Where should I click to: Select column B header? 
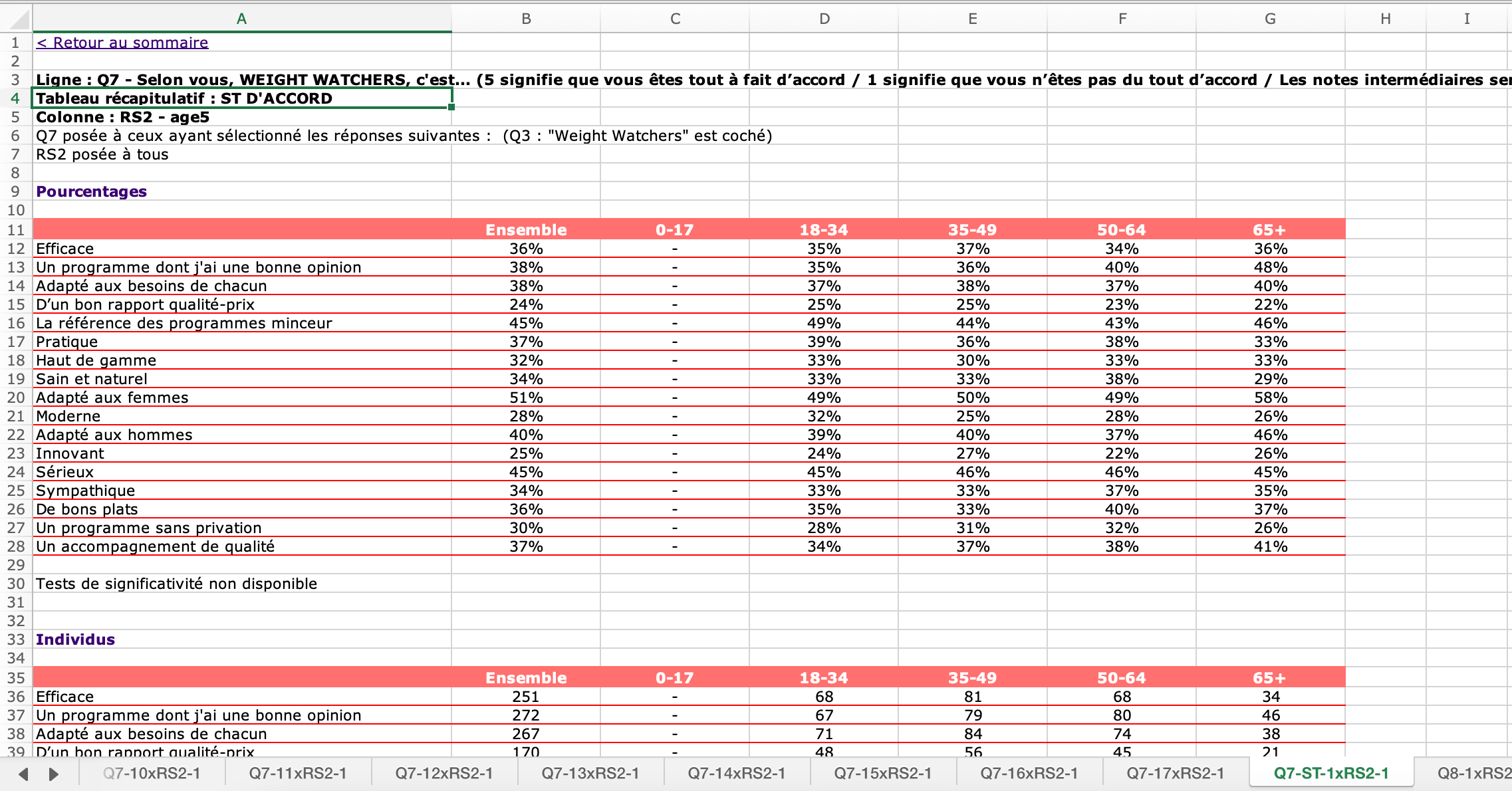pyautogui.click(x=526, y=19)
